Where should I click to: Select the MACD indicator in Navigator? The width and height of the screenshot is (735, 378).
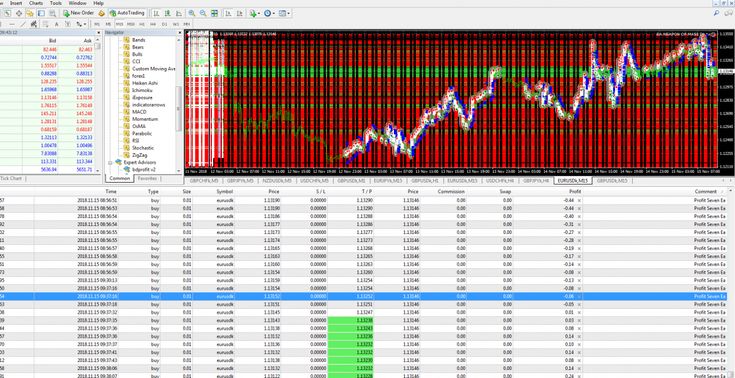(139, 112)
